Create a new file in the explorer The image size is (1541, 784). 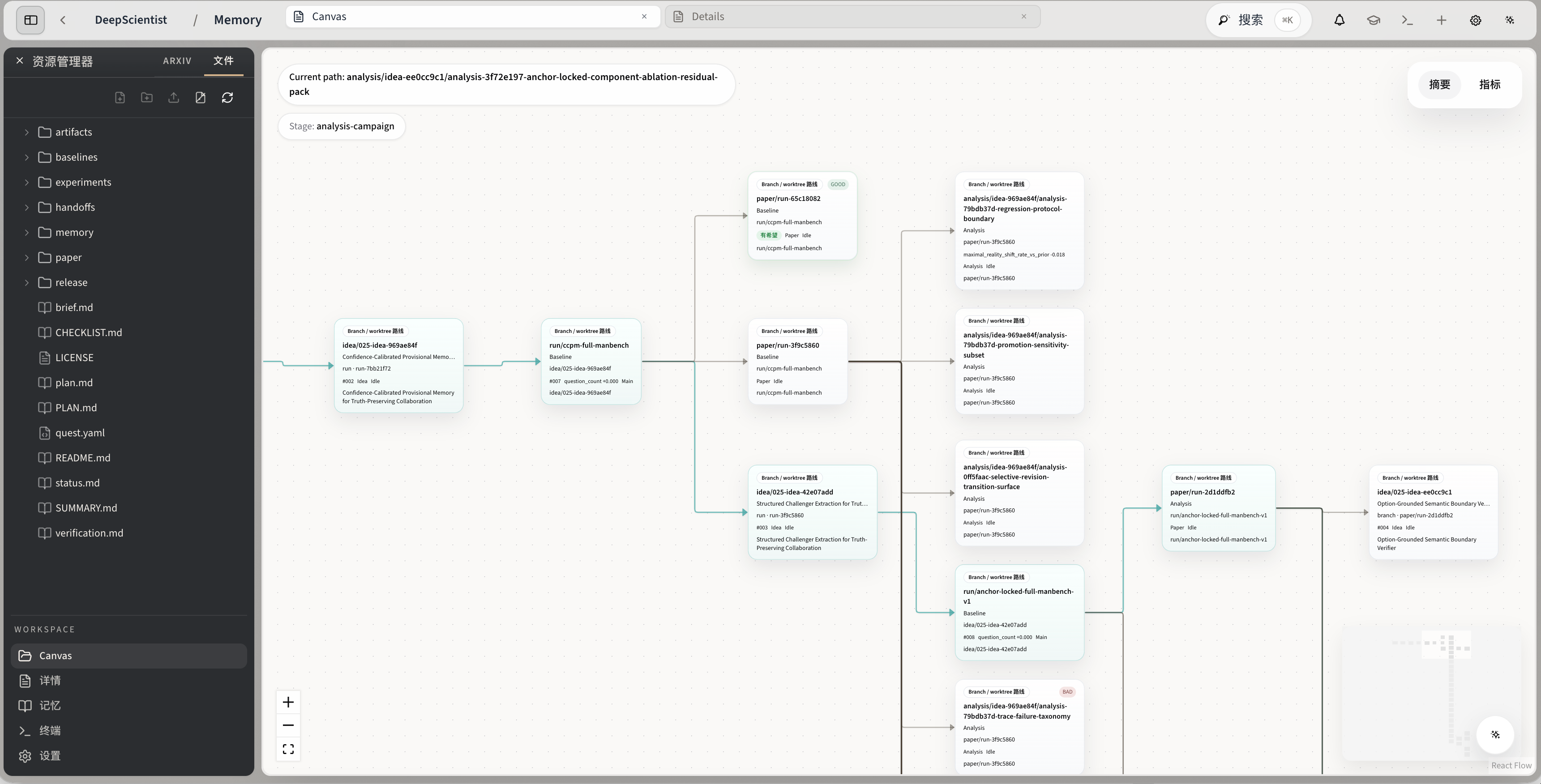click(x=120, y=97)
